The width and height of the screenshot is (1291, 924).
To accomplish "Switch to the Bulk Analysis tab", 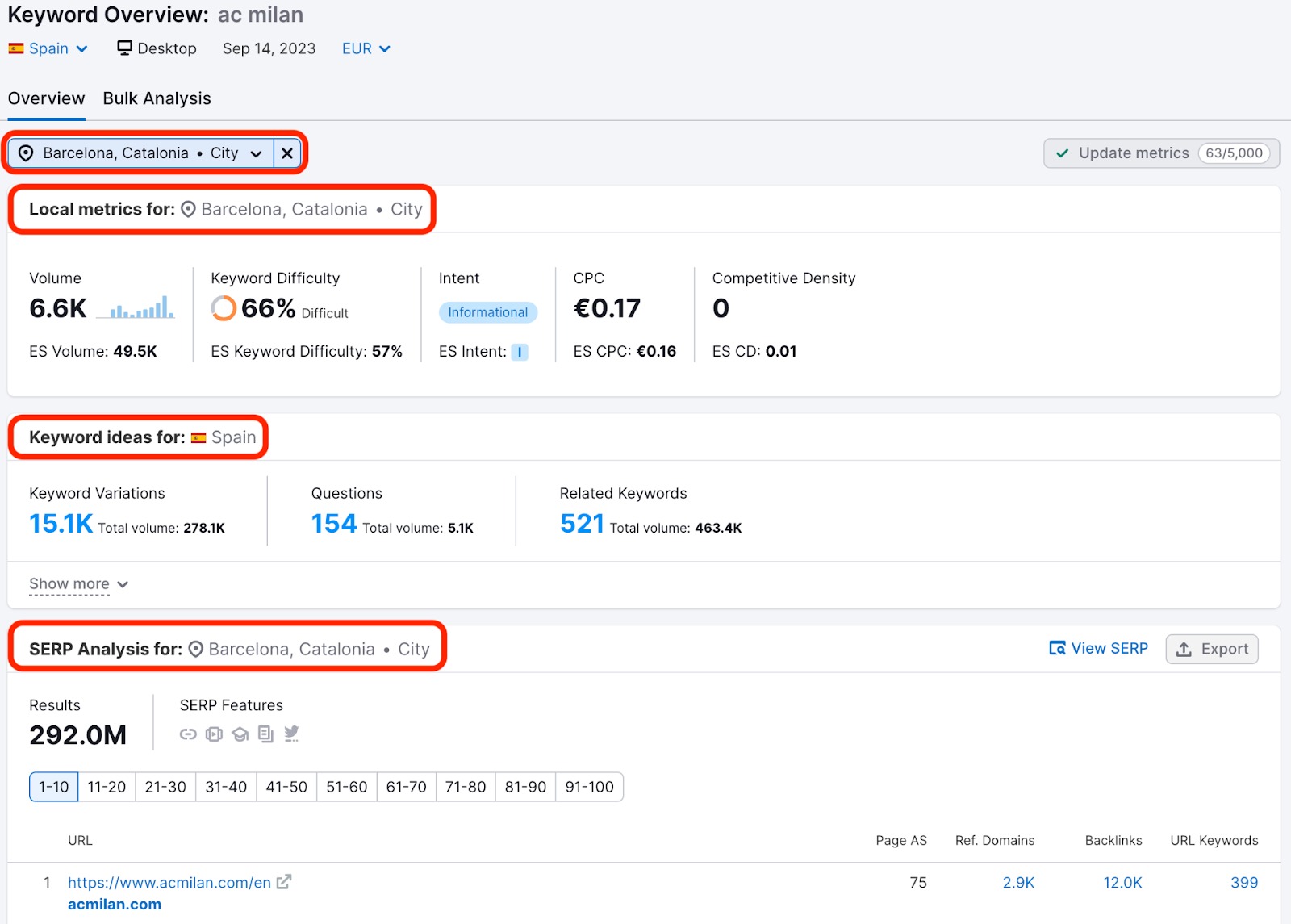I will [157, 98].
